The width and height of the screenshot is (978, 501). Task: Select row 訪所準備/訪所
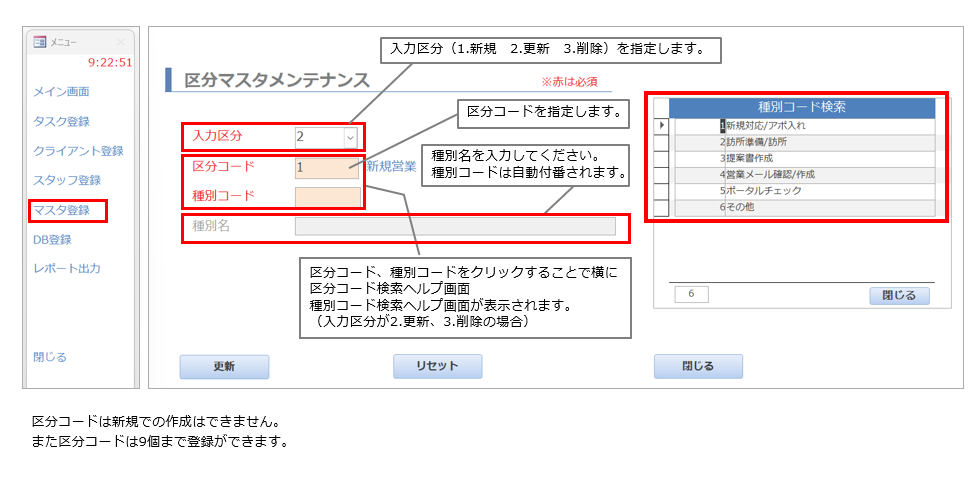pos(805,142)
